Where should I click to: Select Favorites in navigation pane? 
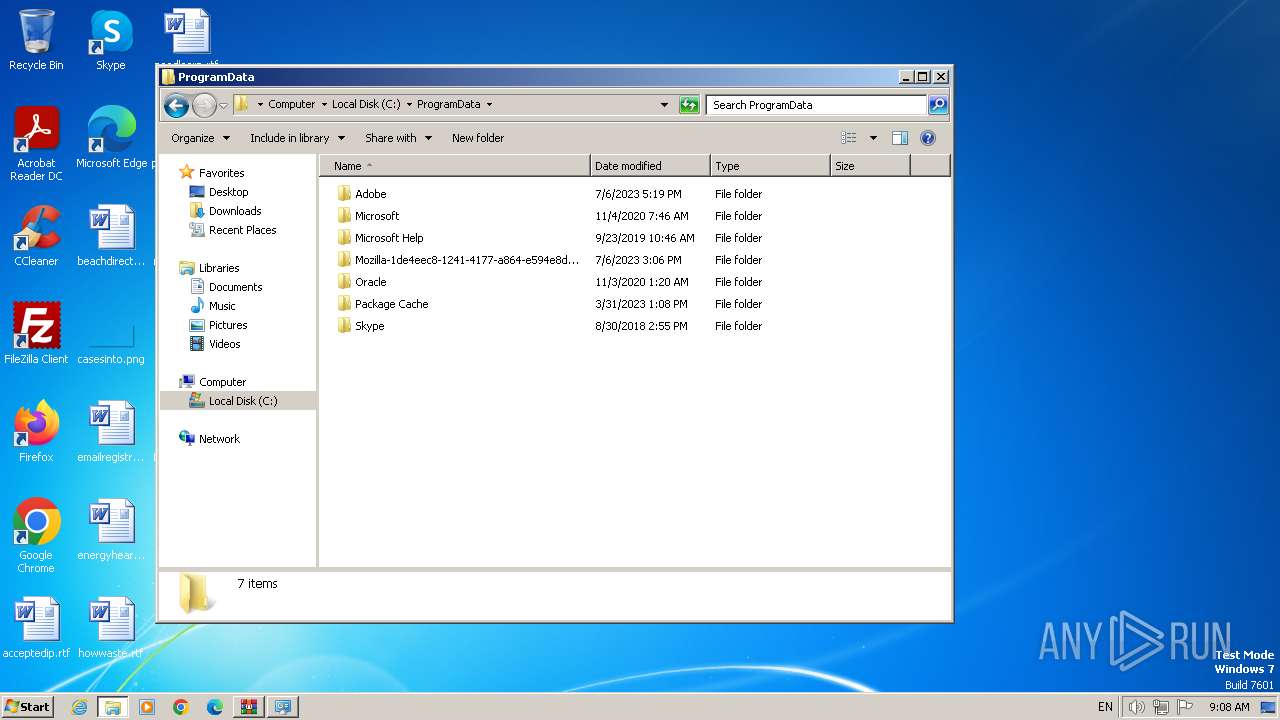pos(221,173)
